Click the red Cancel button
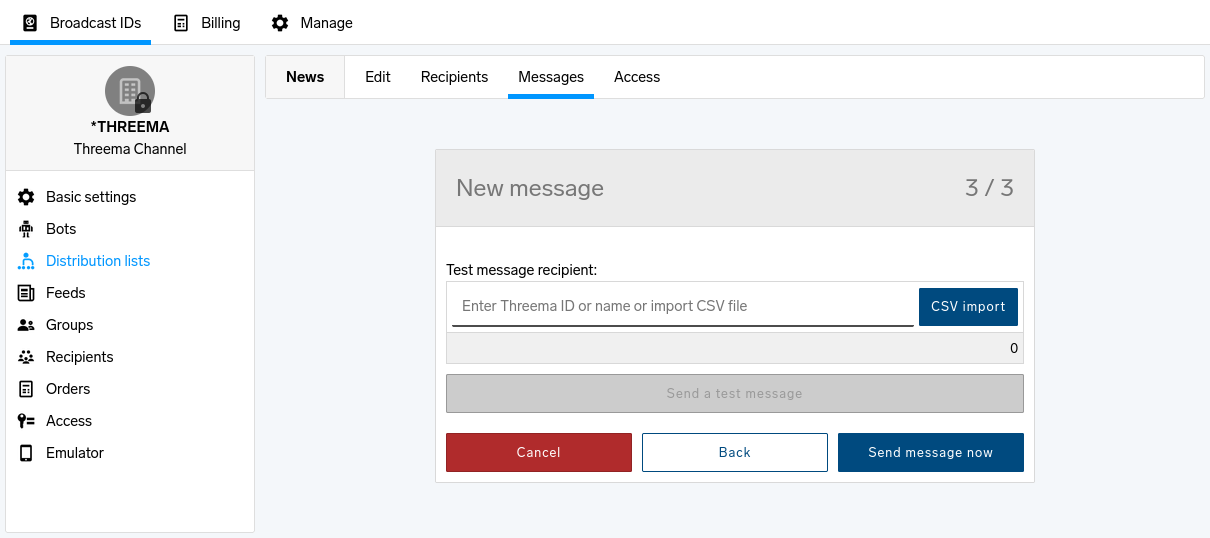 click(539, 452)
